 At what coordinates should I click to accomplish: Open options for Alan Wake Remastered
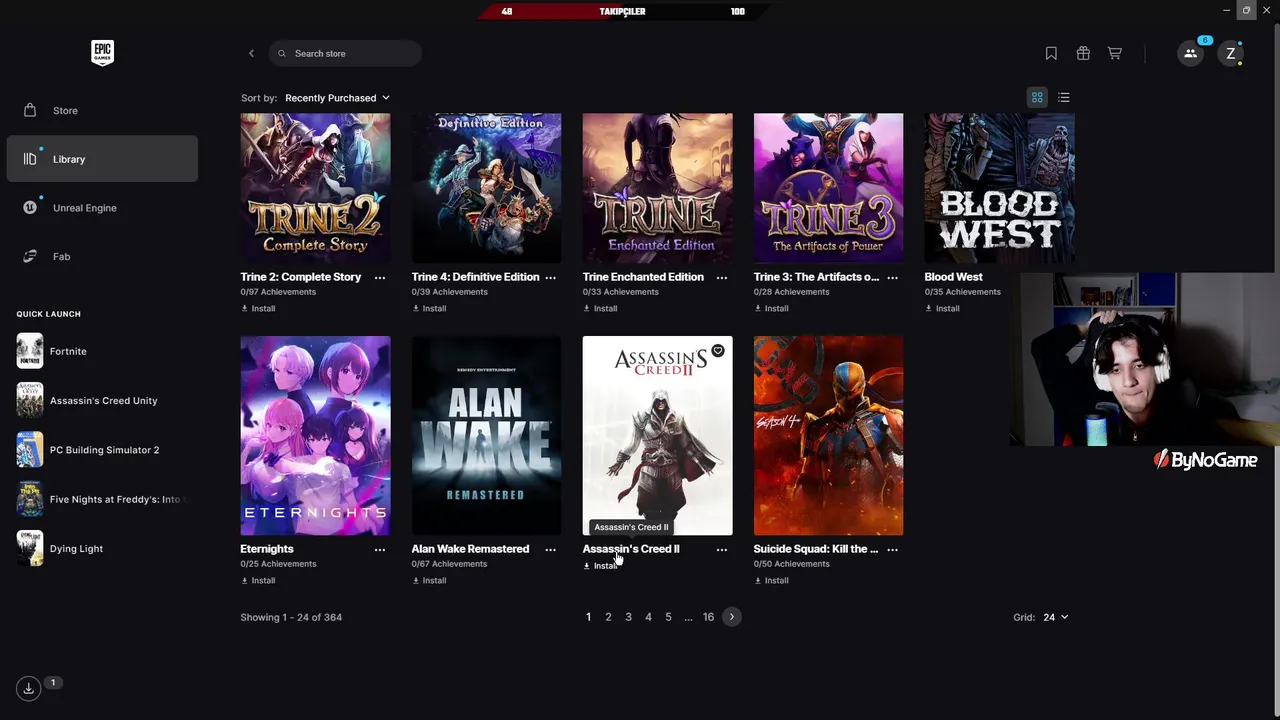point(551,549)
